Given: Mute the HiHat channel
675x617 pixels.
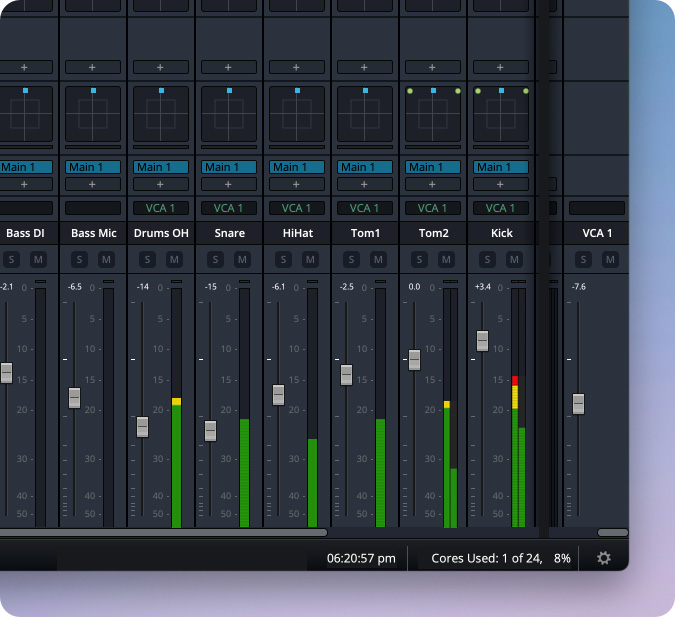Looking at the screenshot, I should click(x=310, y=260).
